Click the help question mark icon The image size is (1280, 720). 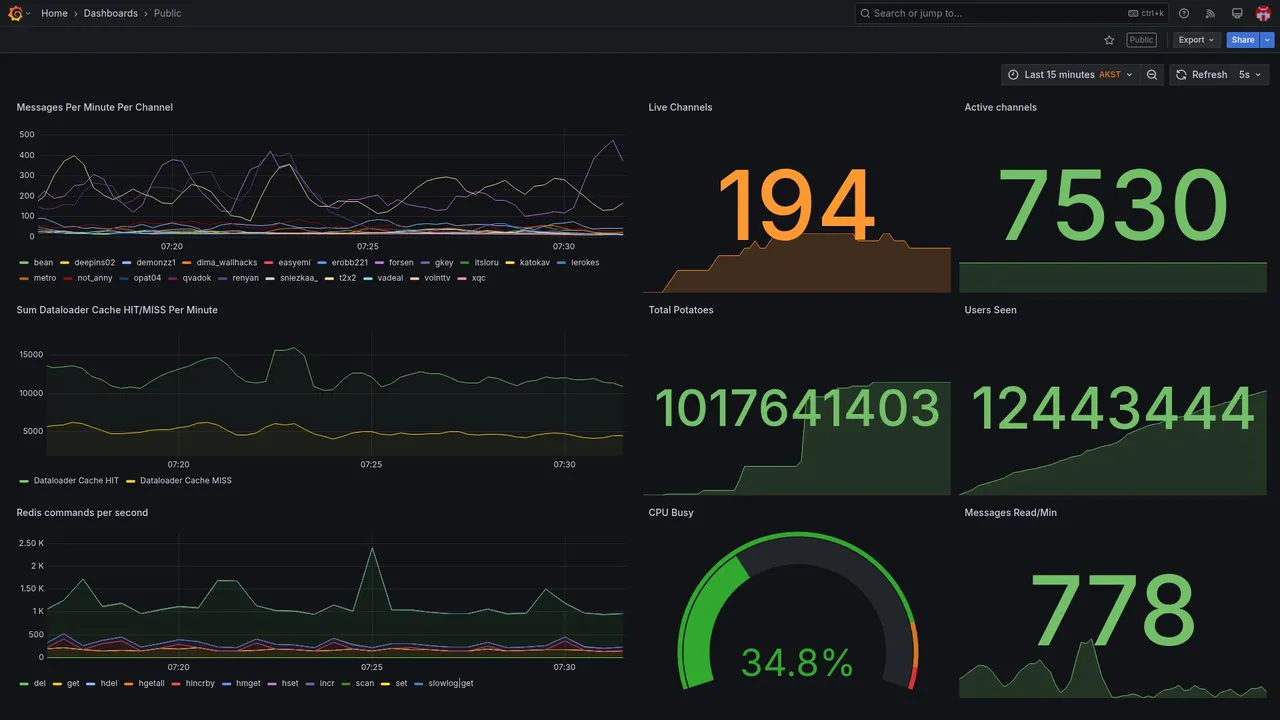click(1184, 13)
